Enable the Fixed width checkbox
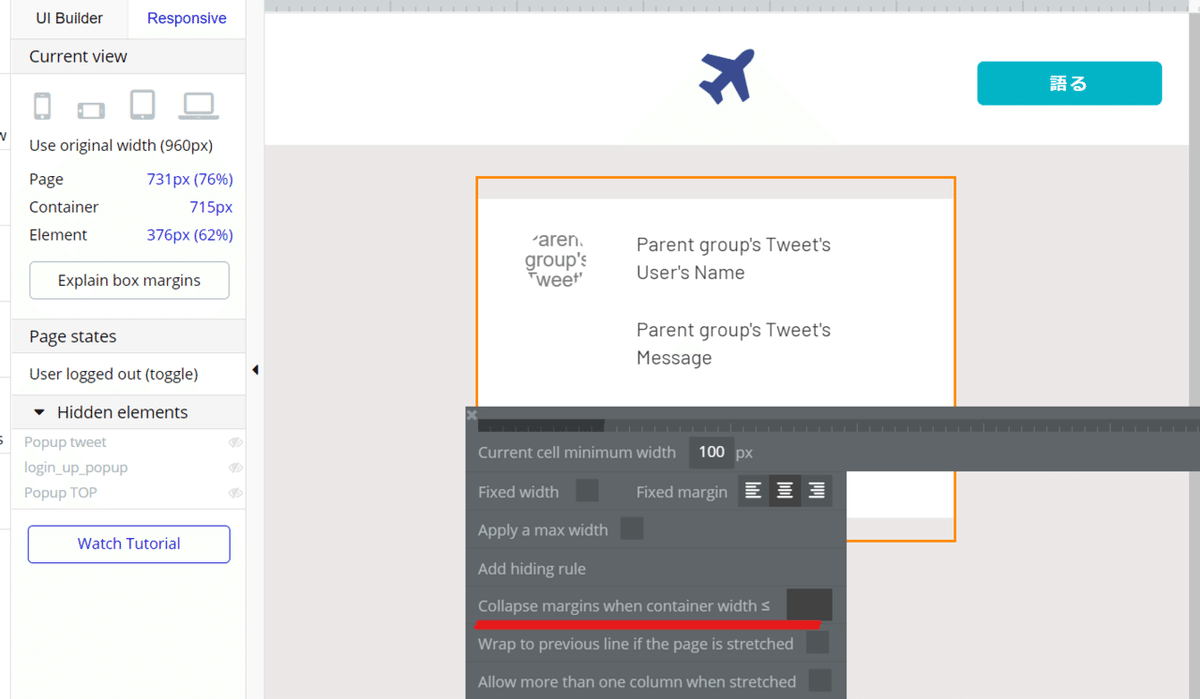Image resolution: width=1200 pixels, height=699 pixels. (x=588, y=491)
